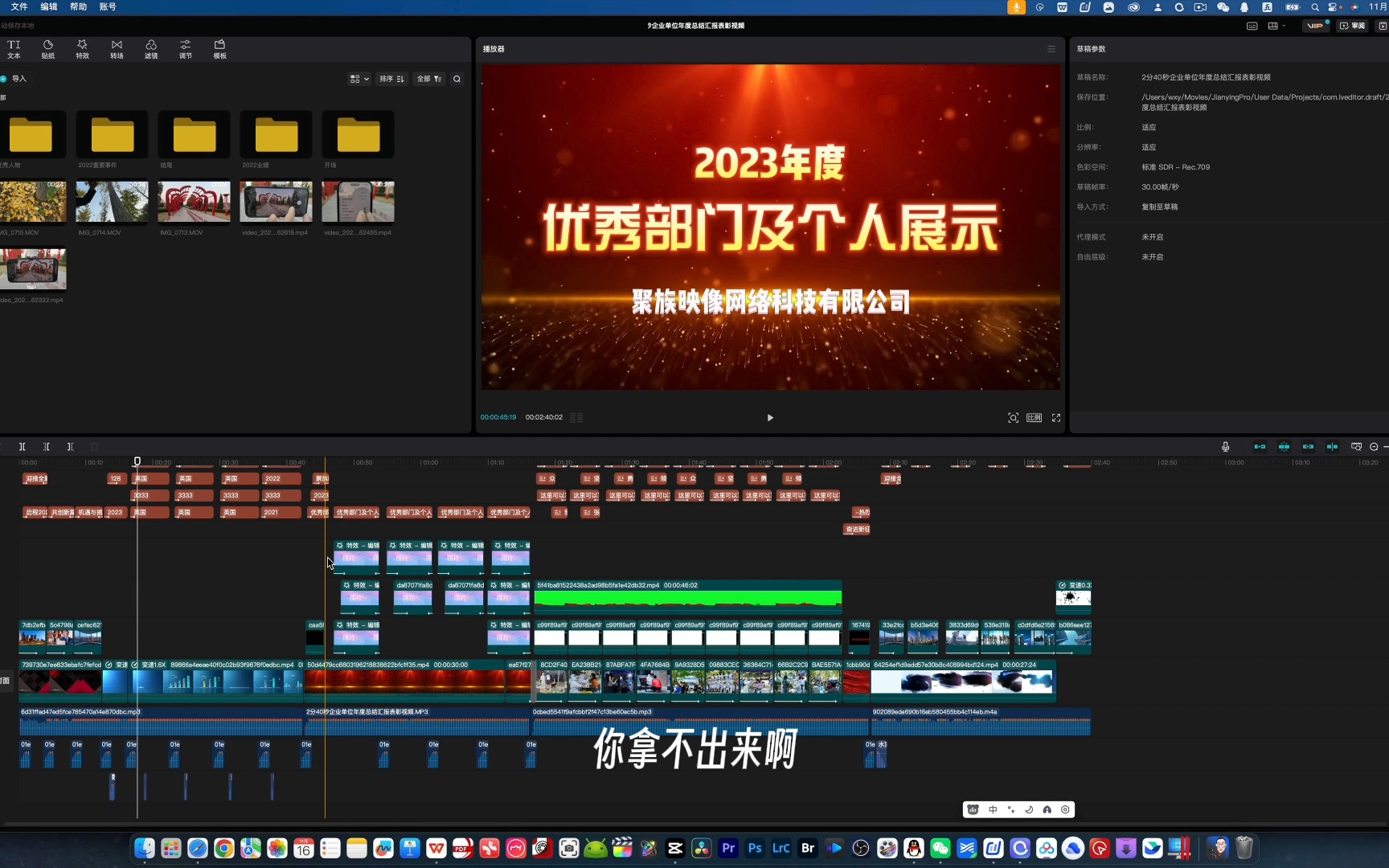Screen dimensions: 1389x868
Task: Click the 审阅 (Review) button
Action: (x=1354, y=25)
